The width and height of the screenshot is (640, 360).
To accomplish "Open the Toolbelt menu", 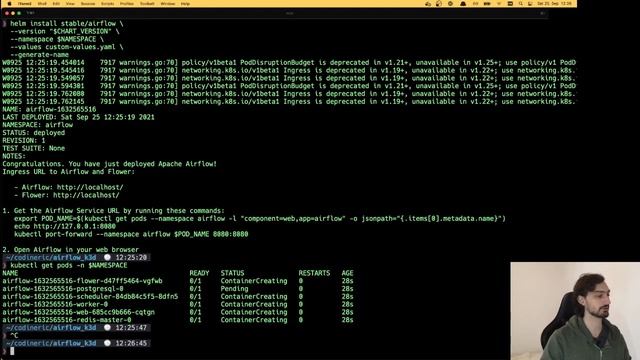I will (147, 4).
